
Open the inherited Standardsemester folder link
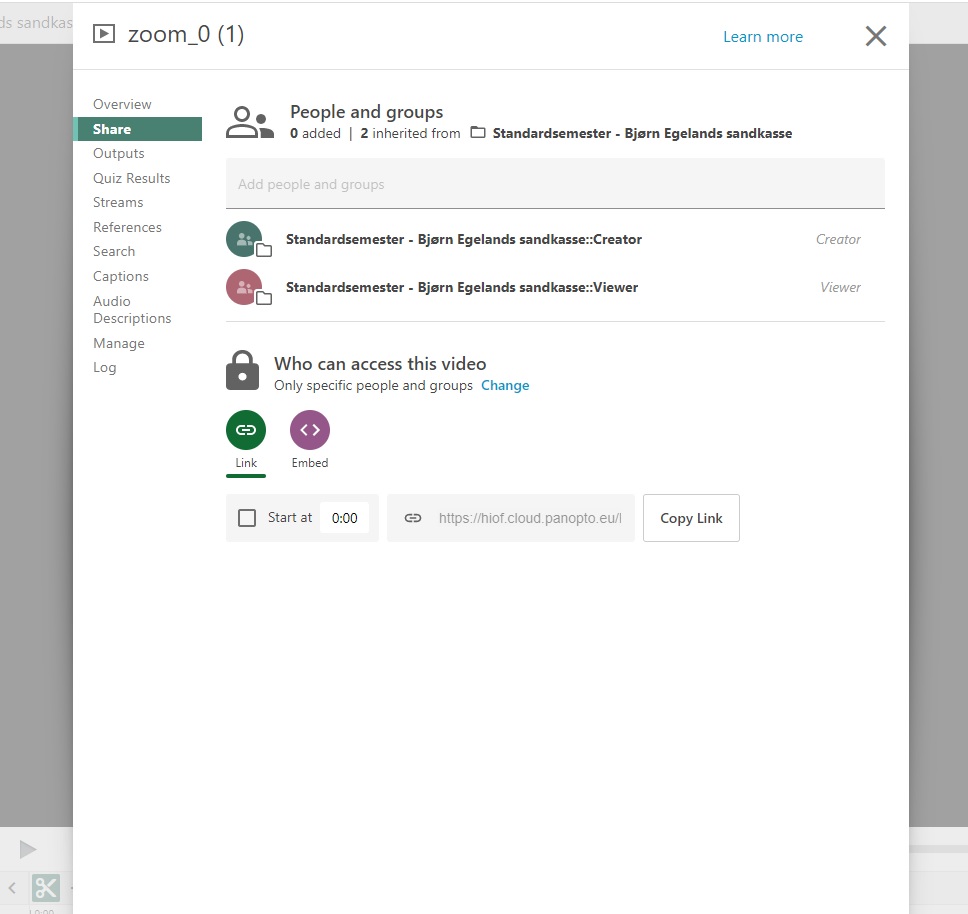(x=642, y=133)
